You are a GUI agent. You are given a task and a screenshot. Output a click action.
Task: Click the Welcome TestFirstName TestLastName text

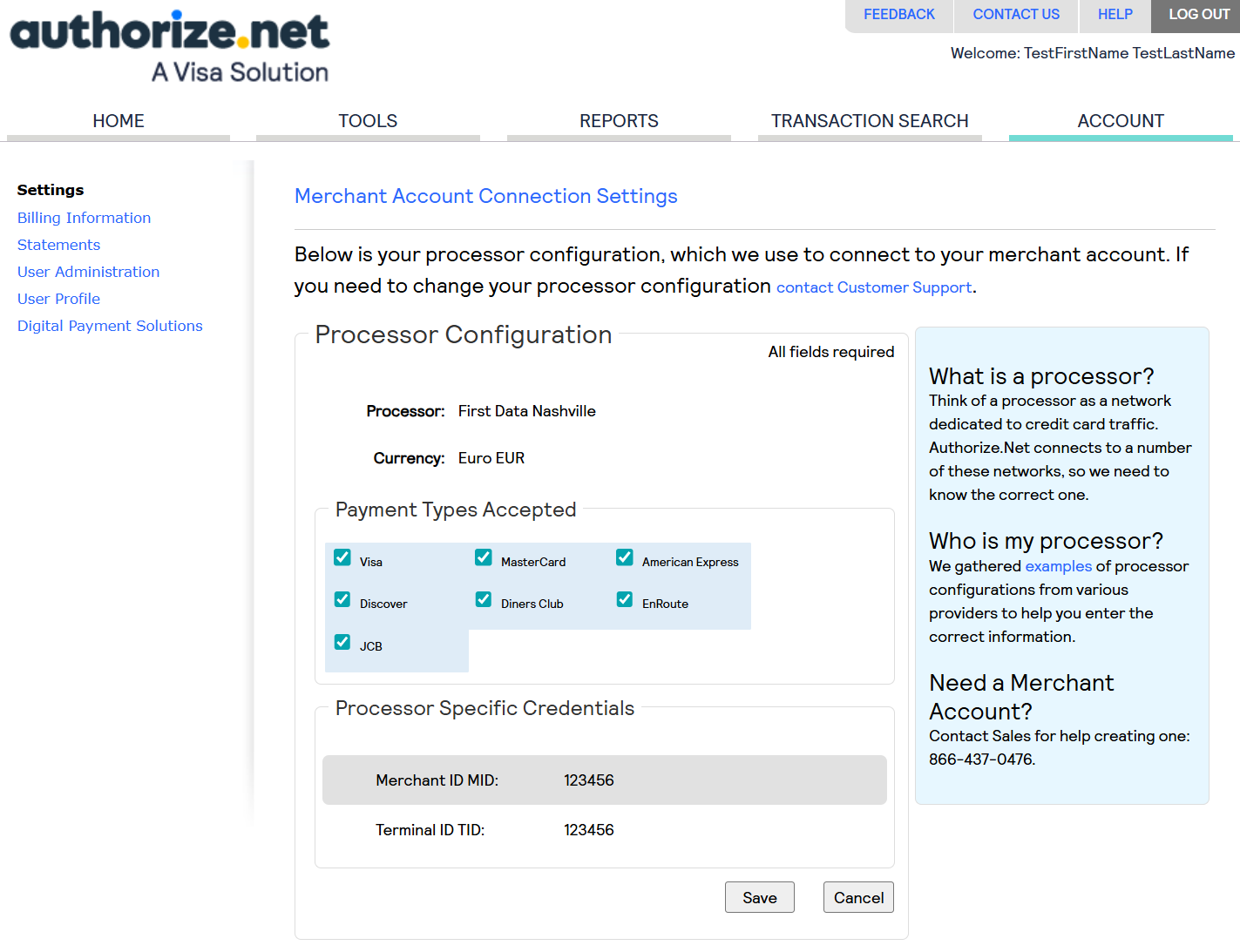[1093, 53]
